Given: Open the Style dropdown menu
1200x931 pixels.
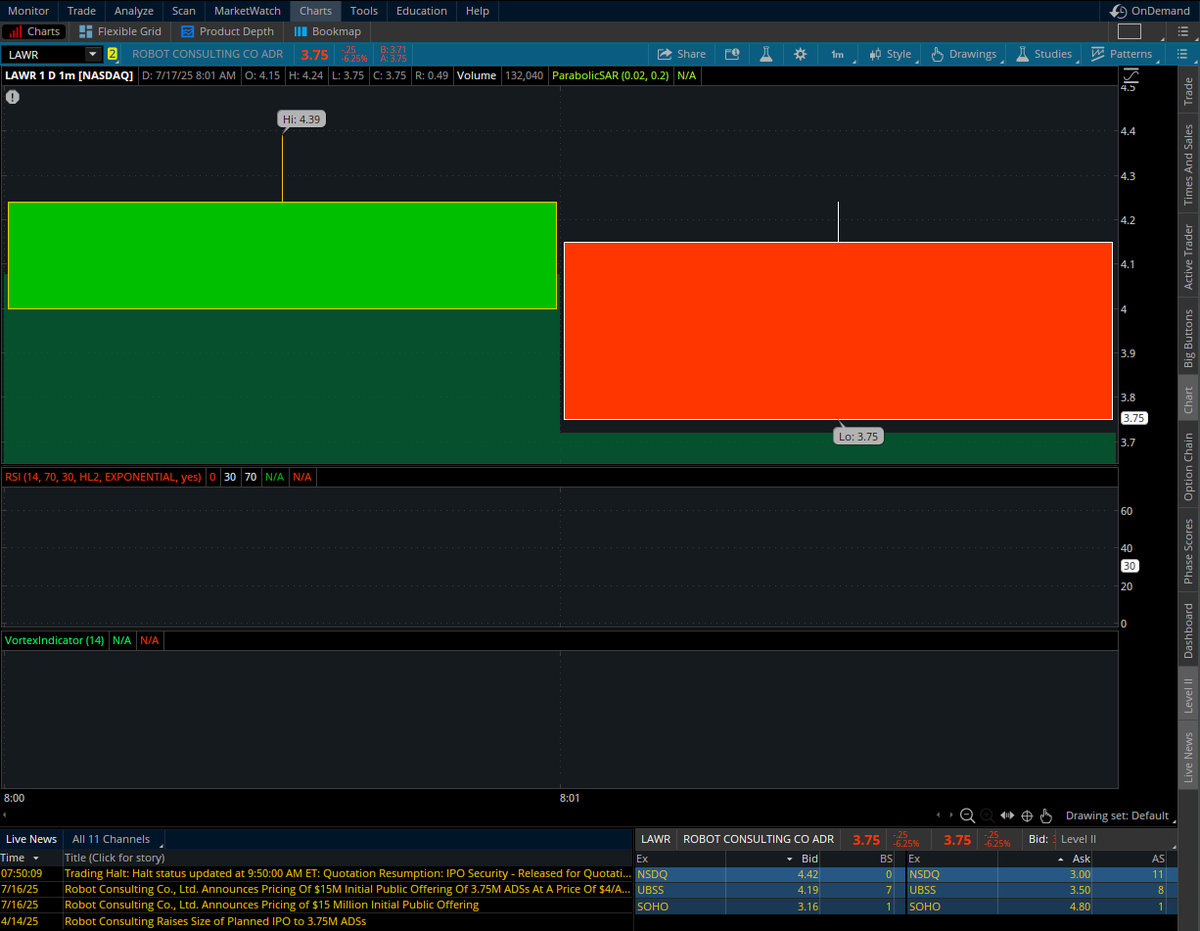Looking at the screenshot, I should tap(891, 54).
